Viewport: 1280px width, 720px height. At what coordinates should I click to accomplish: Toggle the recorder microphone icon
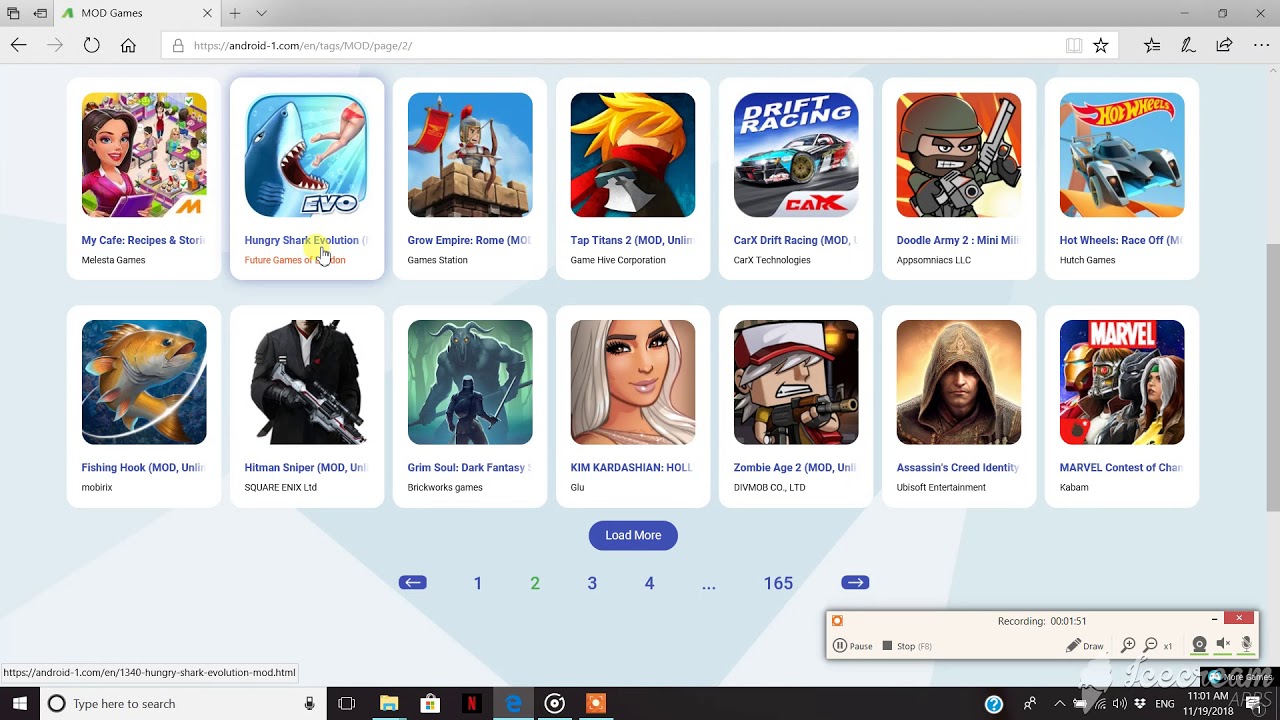1246,645
